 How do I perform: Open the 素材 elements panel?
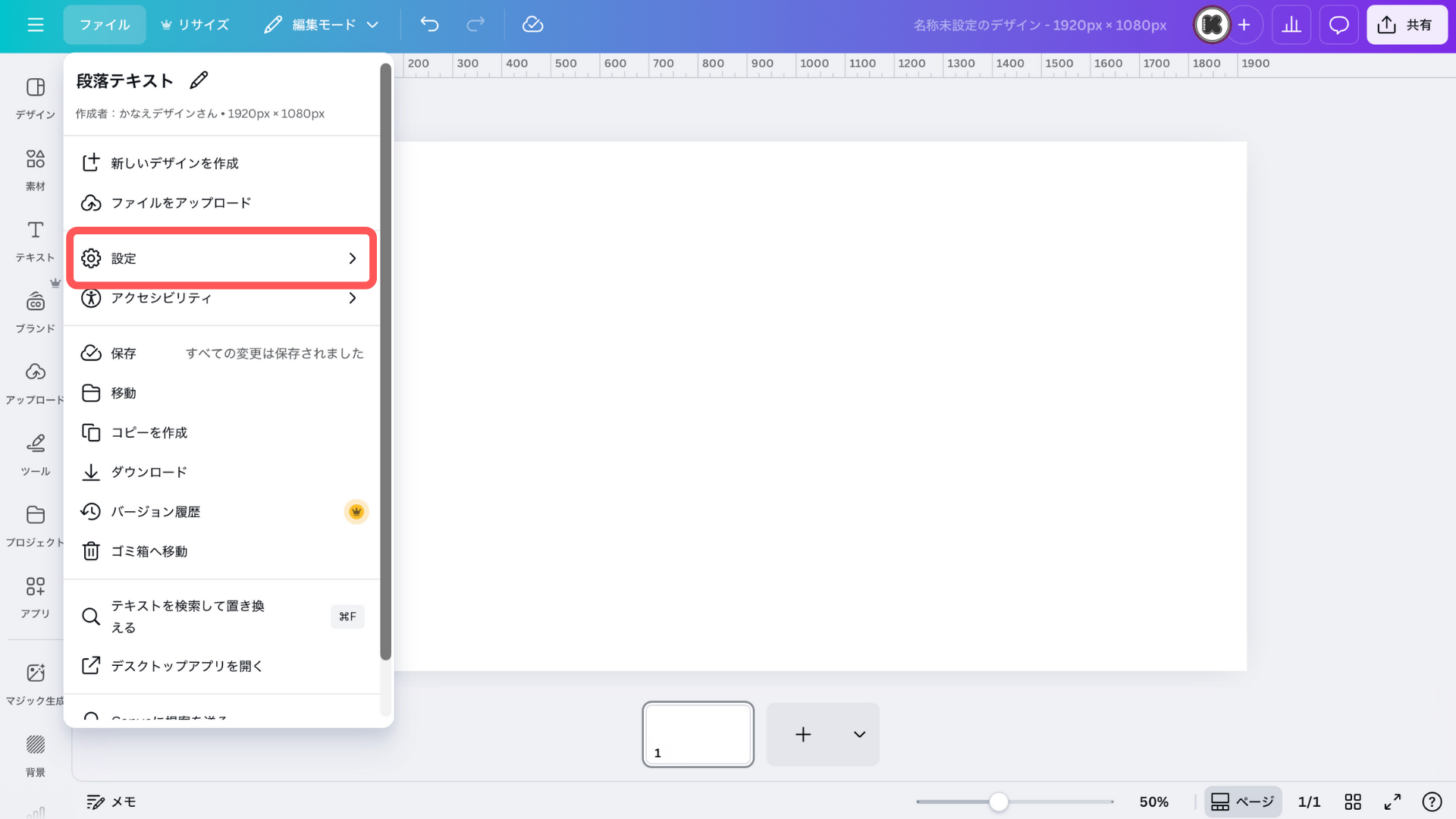pos(36,170)
